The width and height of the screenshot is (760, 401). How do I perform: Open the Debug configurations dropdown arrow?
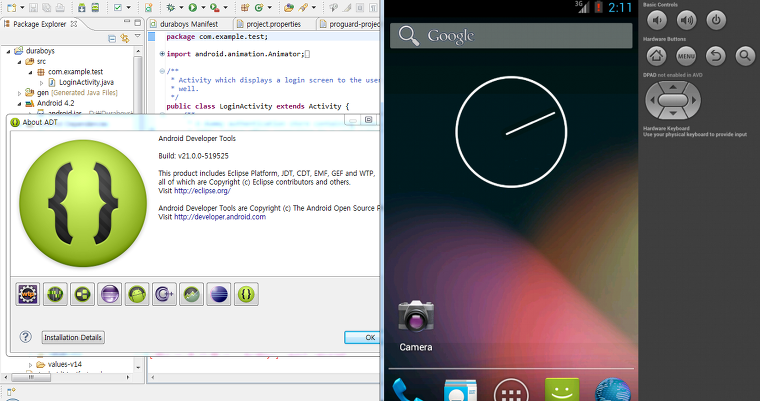point(181,8)
